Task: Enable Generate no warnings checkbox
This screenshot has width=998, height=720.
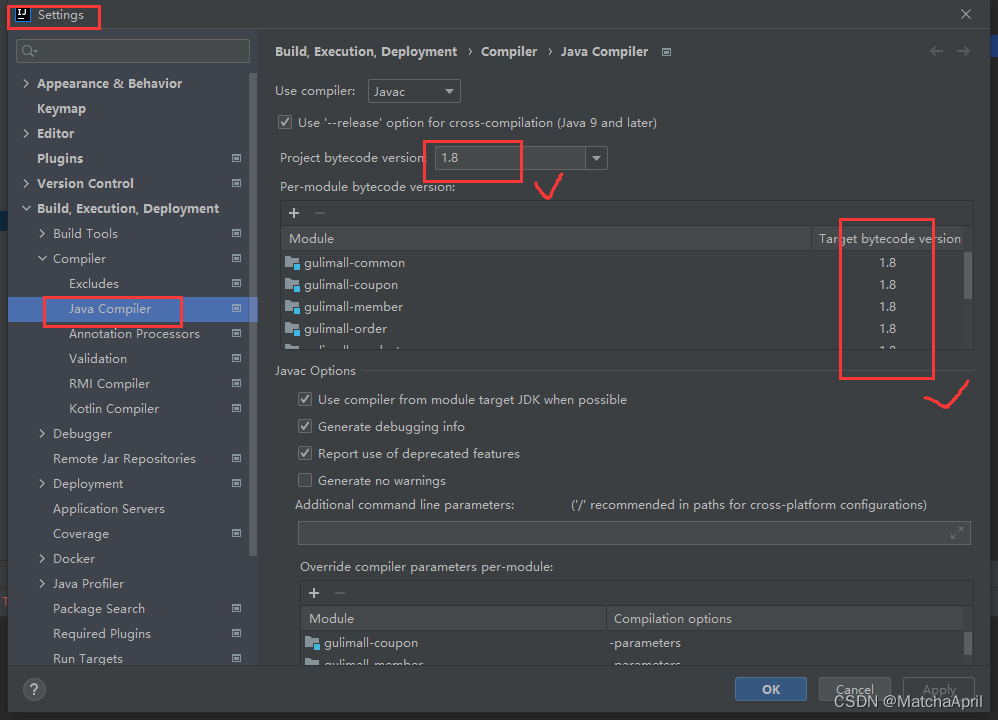Action: click(x=305, y=480)
